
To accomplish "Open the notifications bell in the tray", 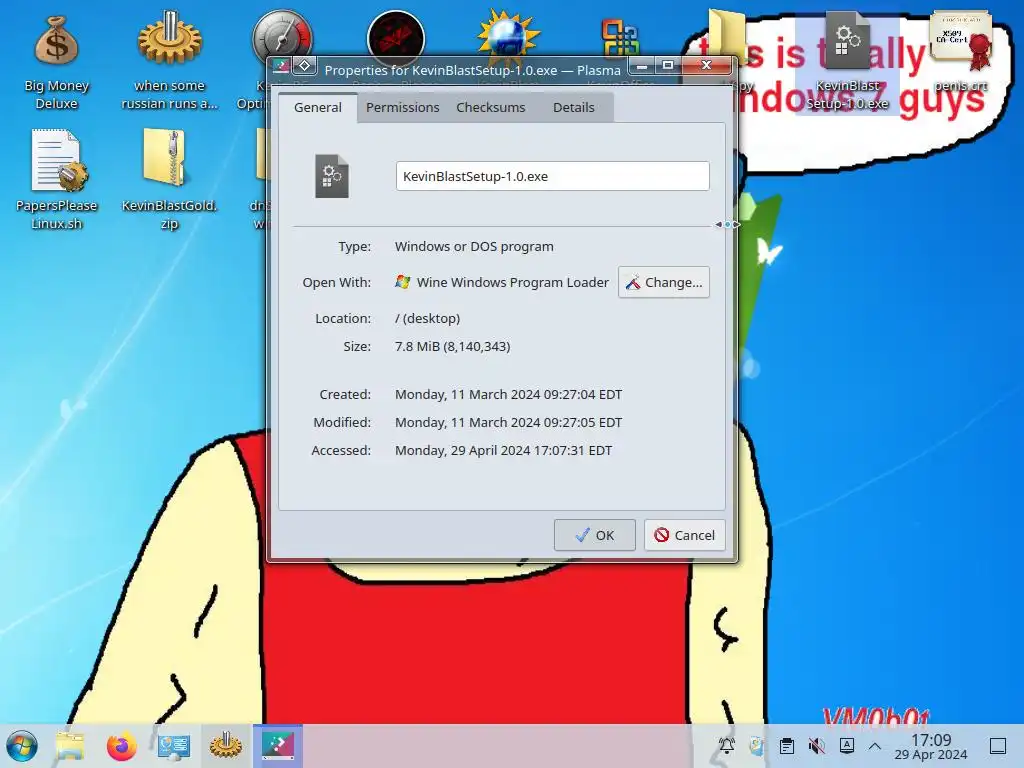I will point(726,746).
